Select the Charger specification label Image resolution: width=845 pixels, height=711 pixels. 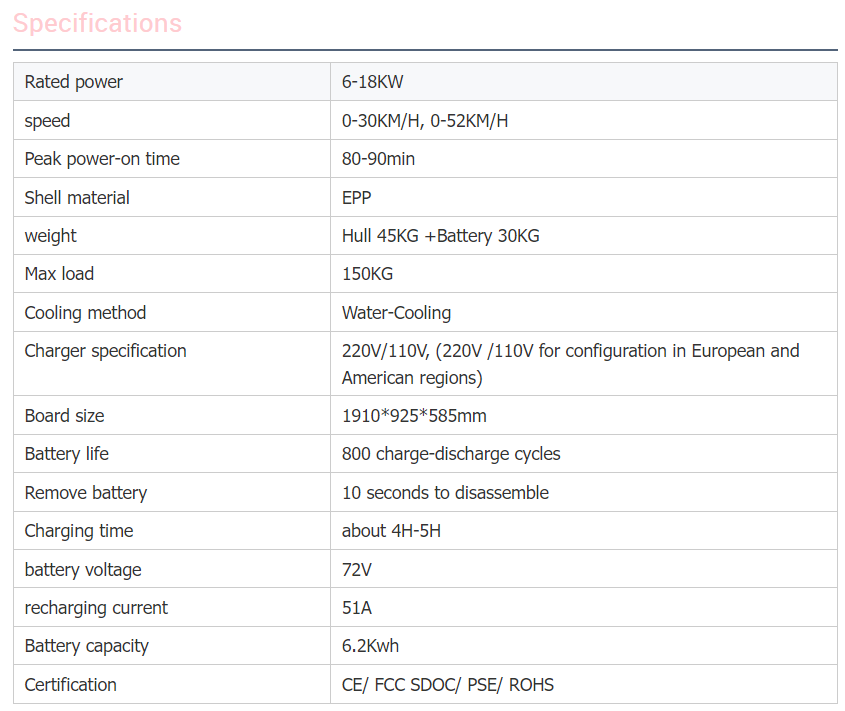coord(105,351)
